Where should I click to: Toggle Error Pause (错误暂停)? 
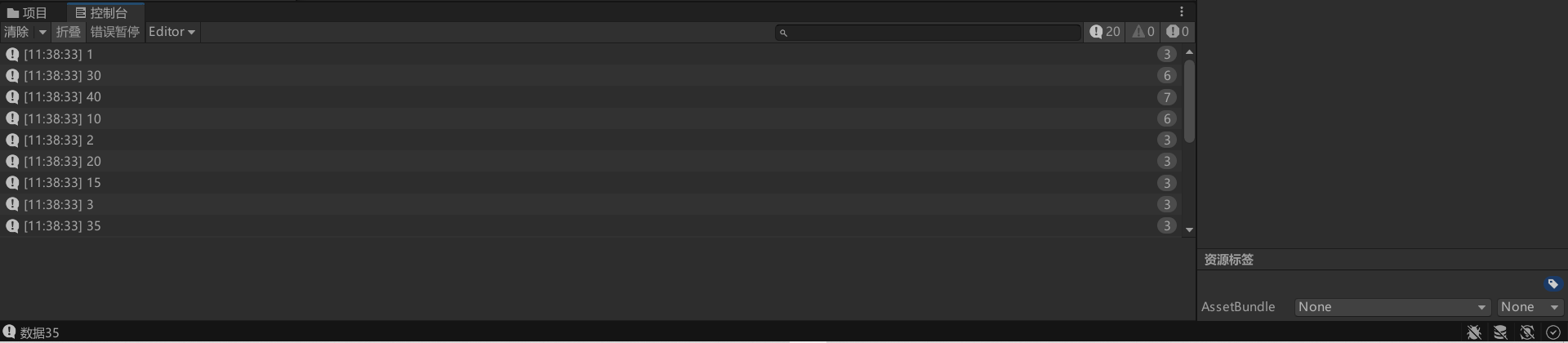tap(114, 32)
